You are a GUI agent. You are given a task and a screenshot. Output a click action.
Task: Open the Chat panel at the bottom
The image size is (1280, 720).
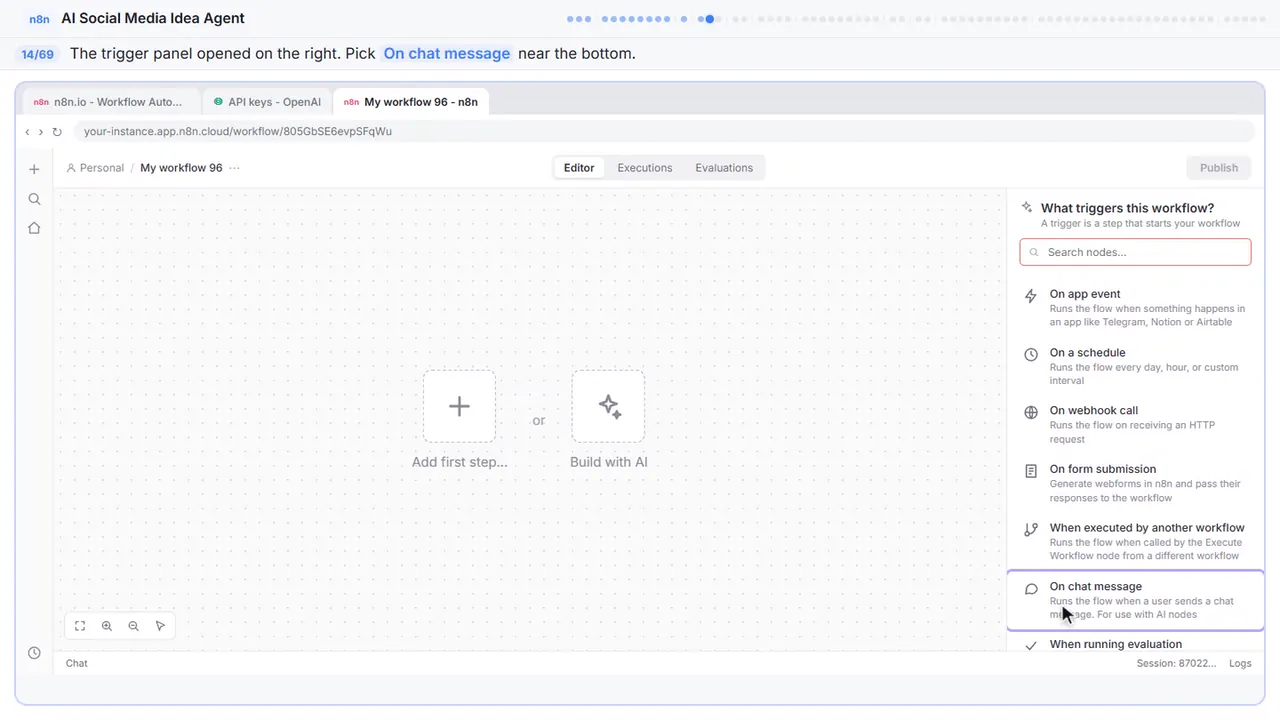click(x=77, y=663)
